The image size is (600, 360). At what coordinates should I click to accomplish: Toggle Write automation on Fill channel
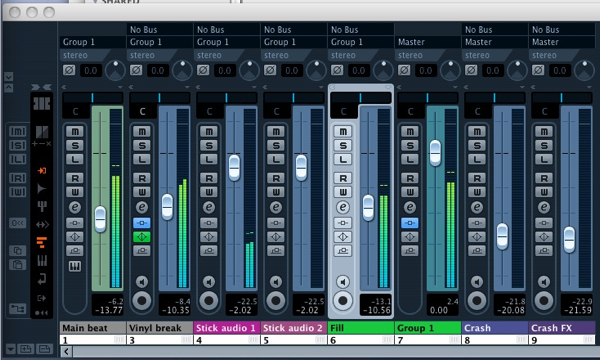[343, 192]
